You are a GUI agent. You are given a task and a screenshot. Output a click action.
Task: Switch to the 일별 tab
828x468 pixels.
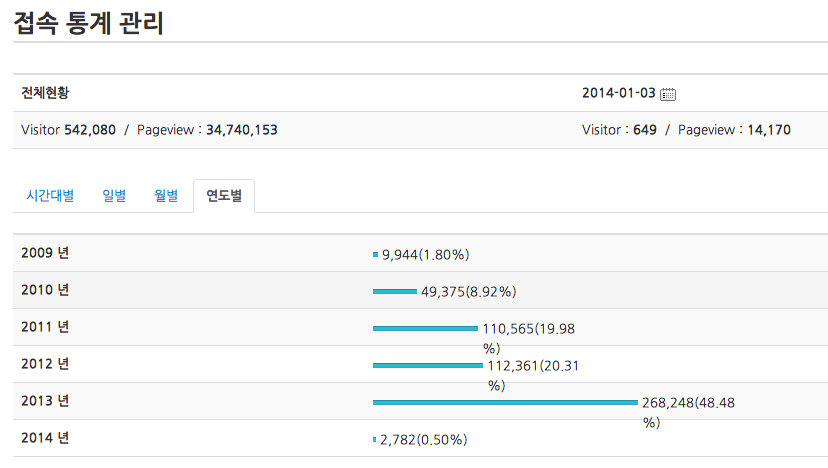114,196
